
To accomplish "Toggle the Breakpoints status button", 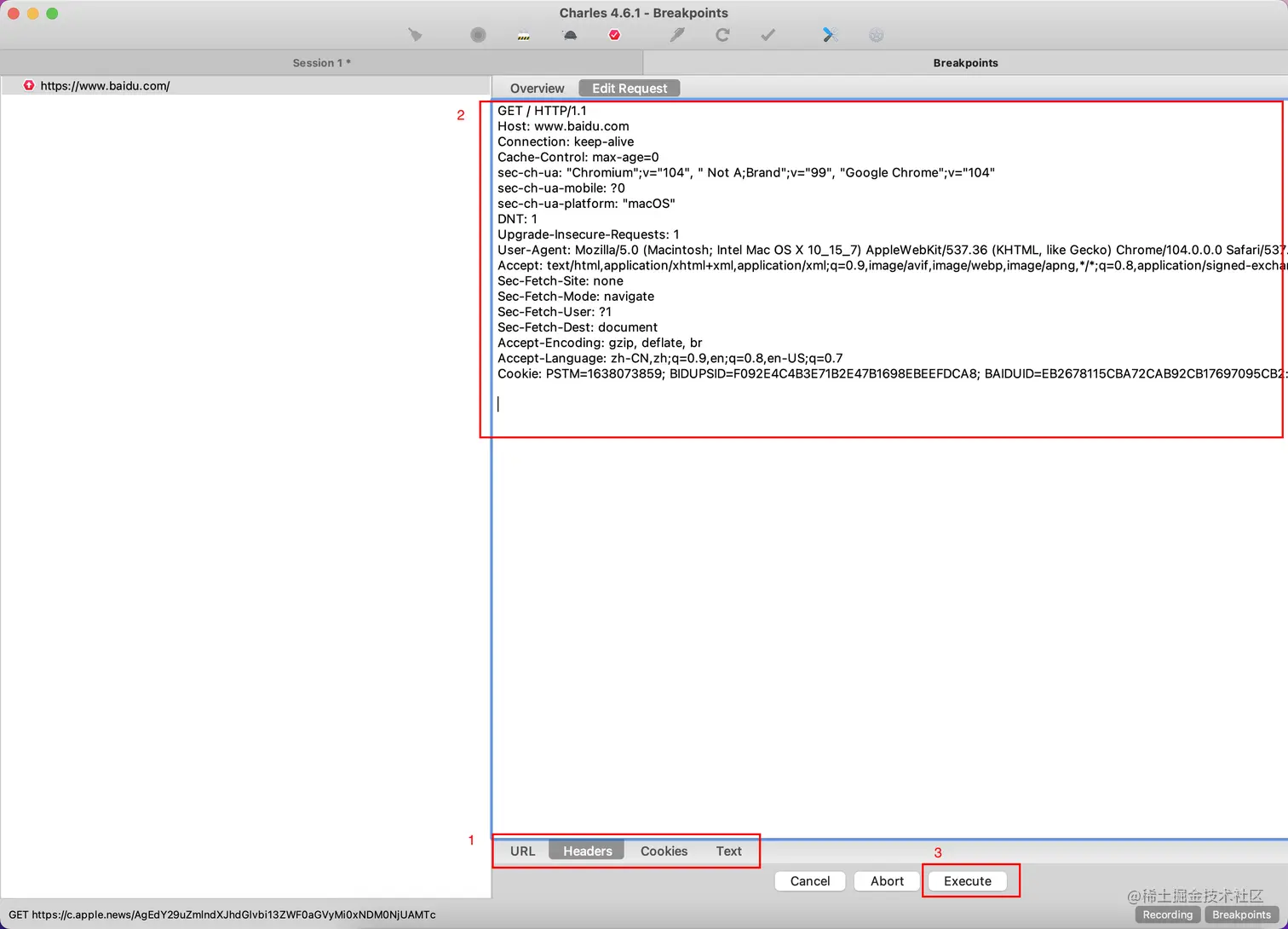I will point(1241,915).
